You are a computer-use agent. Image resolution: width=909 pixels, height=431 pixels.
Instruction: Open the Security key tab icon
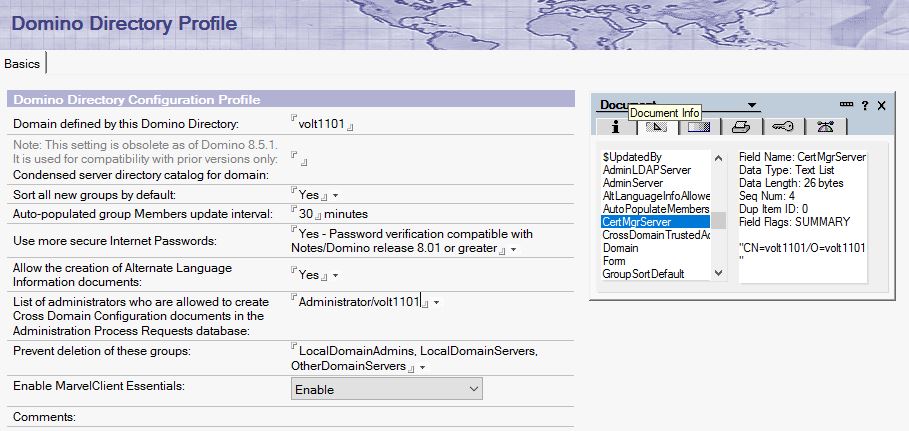783,127
